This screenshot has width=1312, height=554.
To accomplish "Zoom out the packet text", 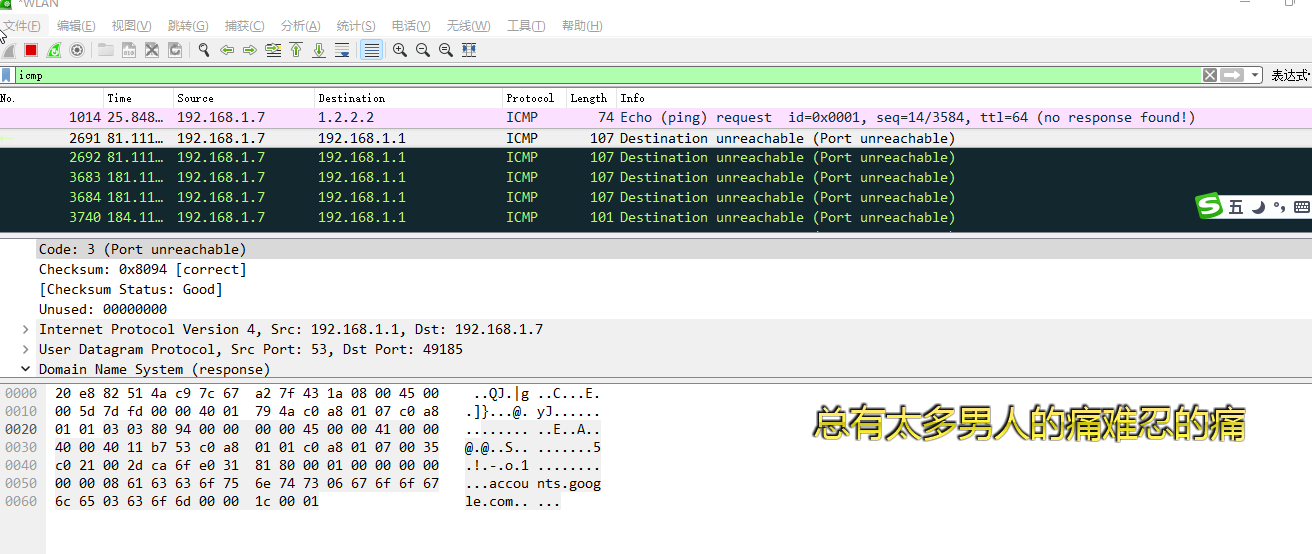I will [423, 50].
